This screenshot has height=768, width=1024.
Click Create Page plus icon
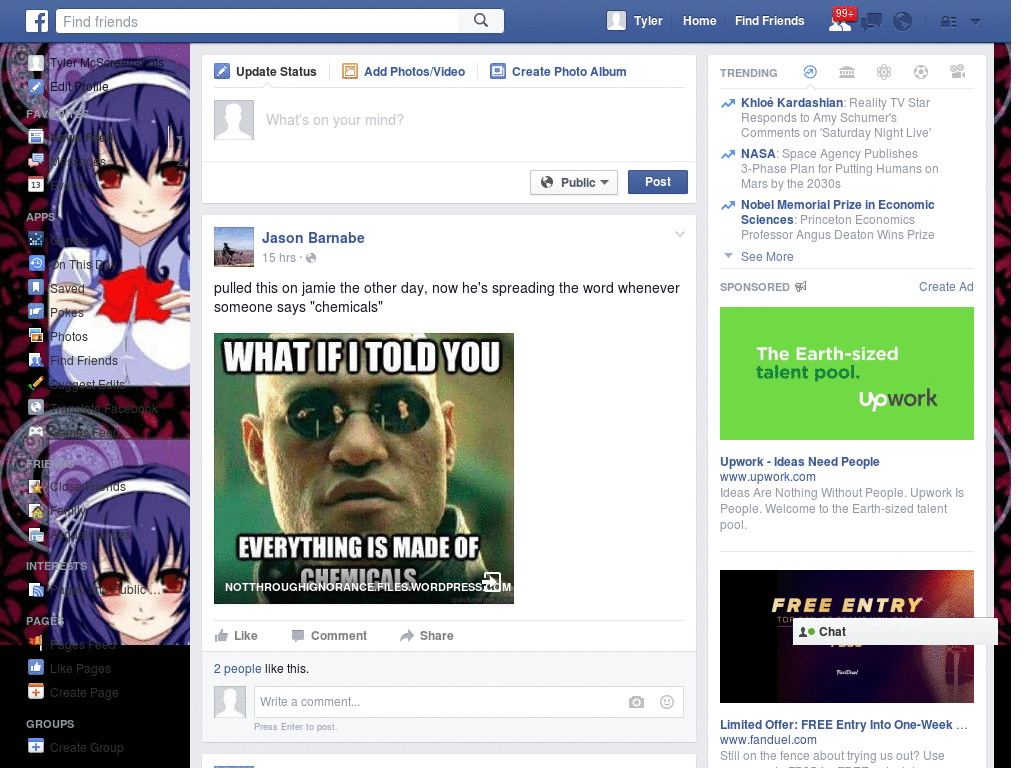[x=36, y=692]
